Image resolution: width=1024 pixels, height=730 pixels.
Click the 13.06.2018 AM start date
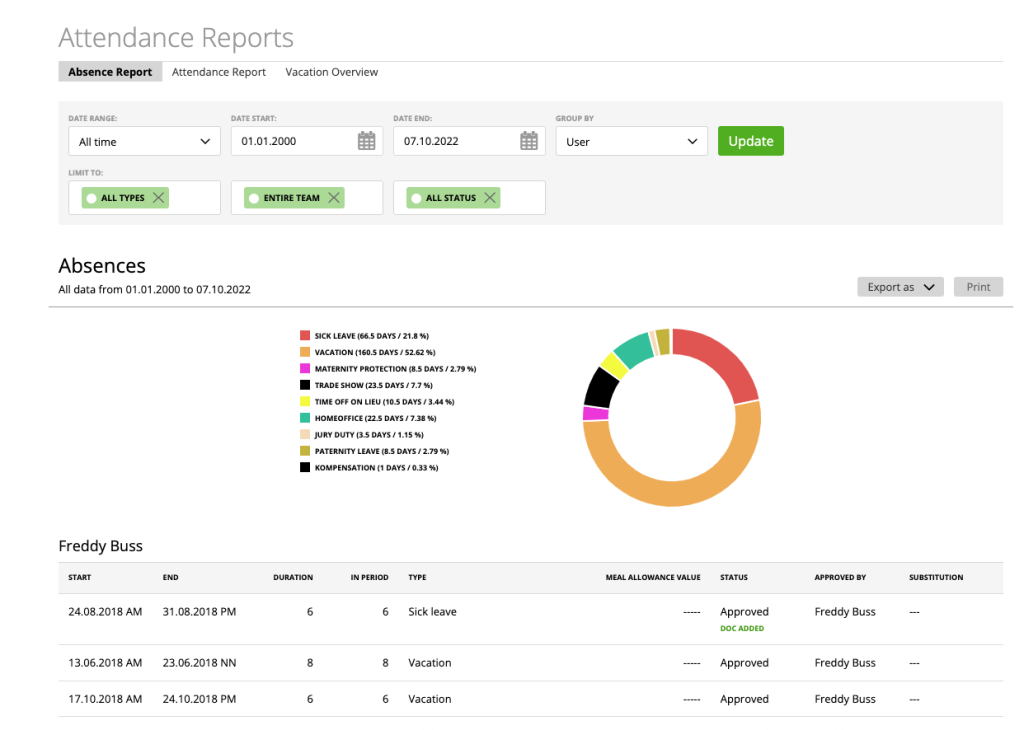click(105, 663)
